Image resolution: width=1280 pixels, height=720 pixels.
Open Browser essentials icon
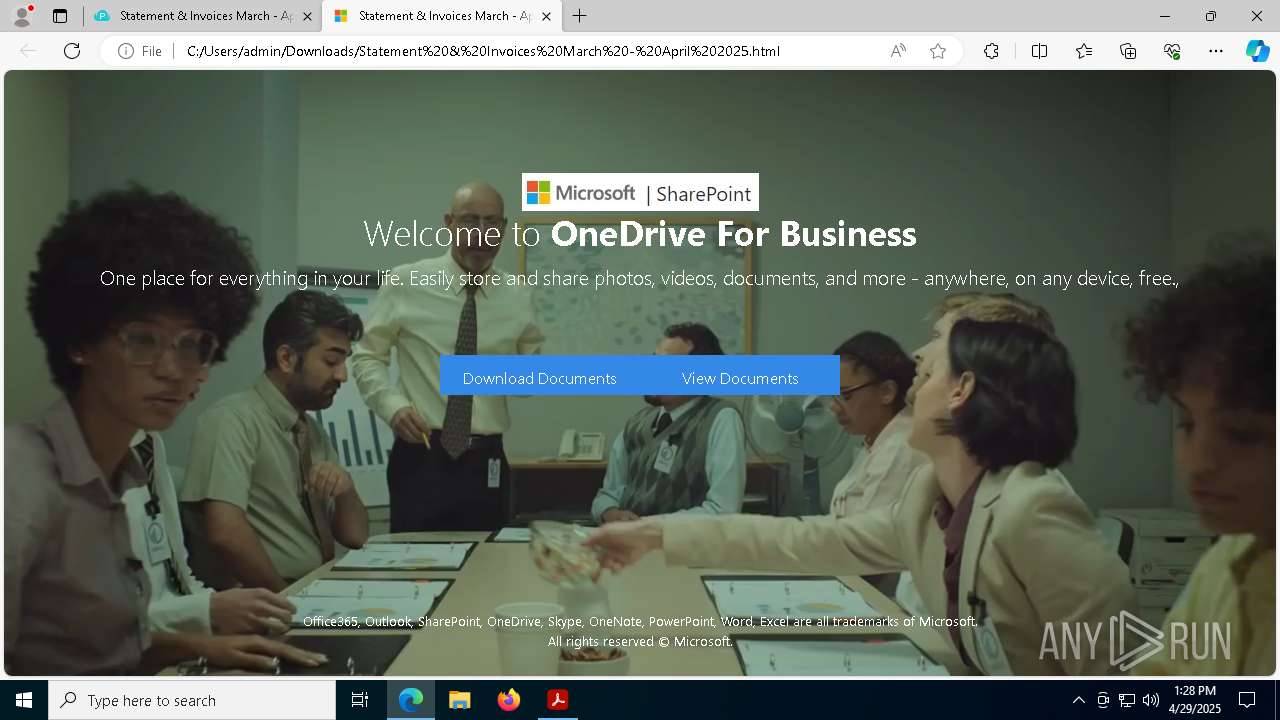point(1172,51)
